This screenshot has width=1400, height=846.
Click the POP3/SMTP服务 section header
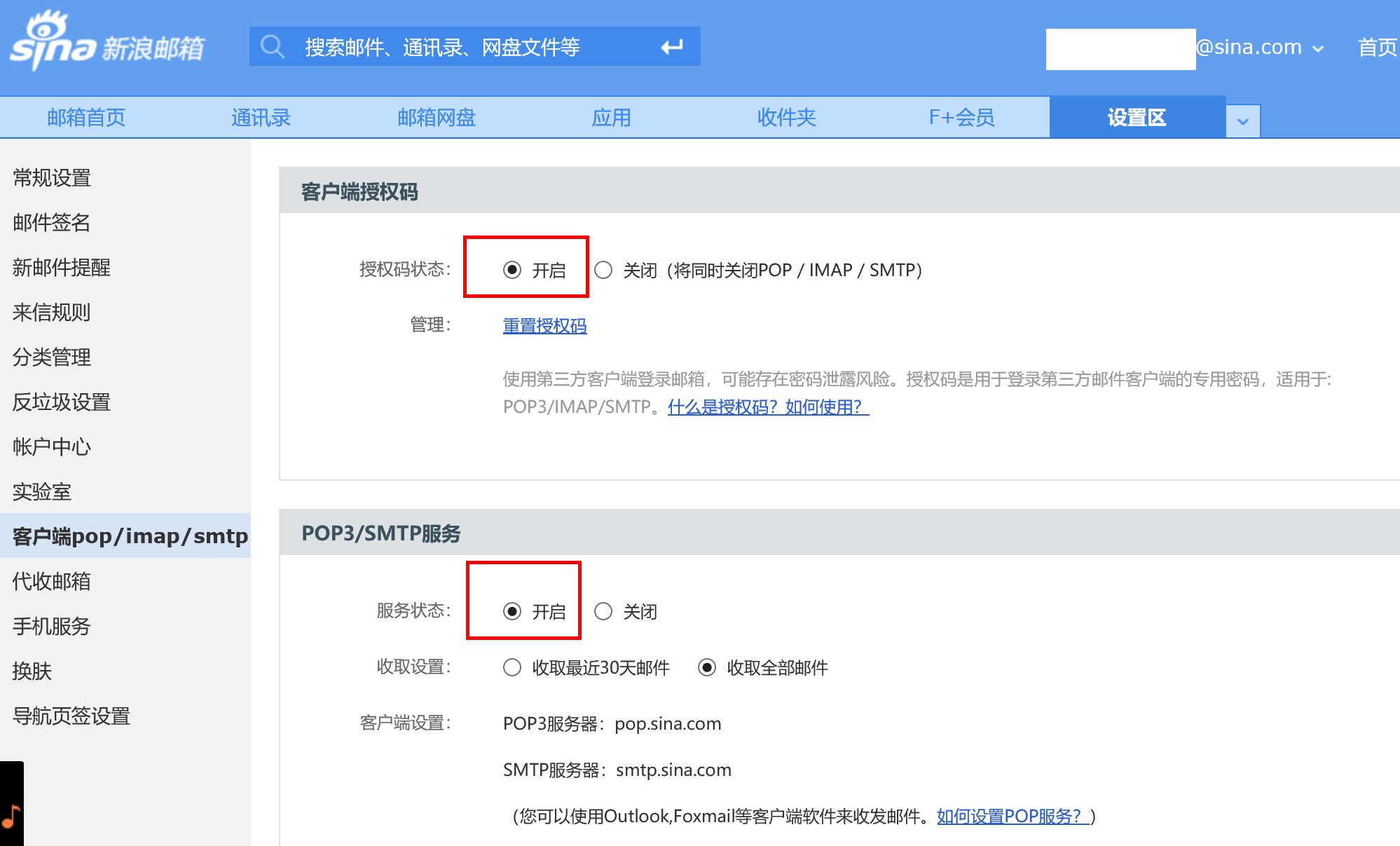(381, 533)
